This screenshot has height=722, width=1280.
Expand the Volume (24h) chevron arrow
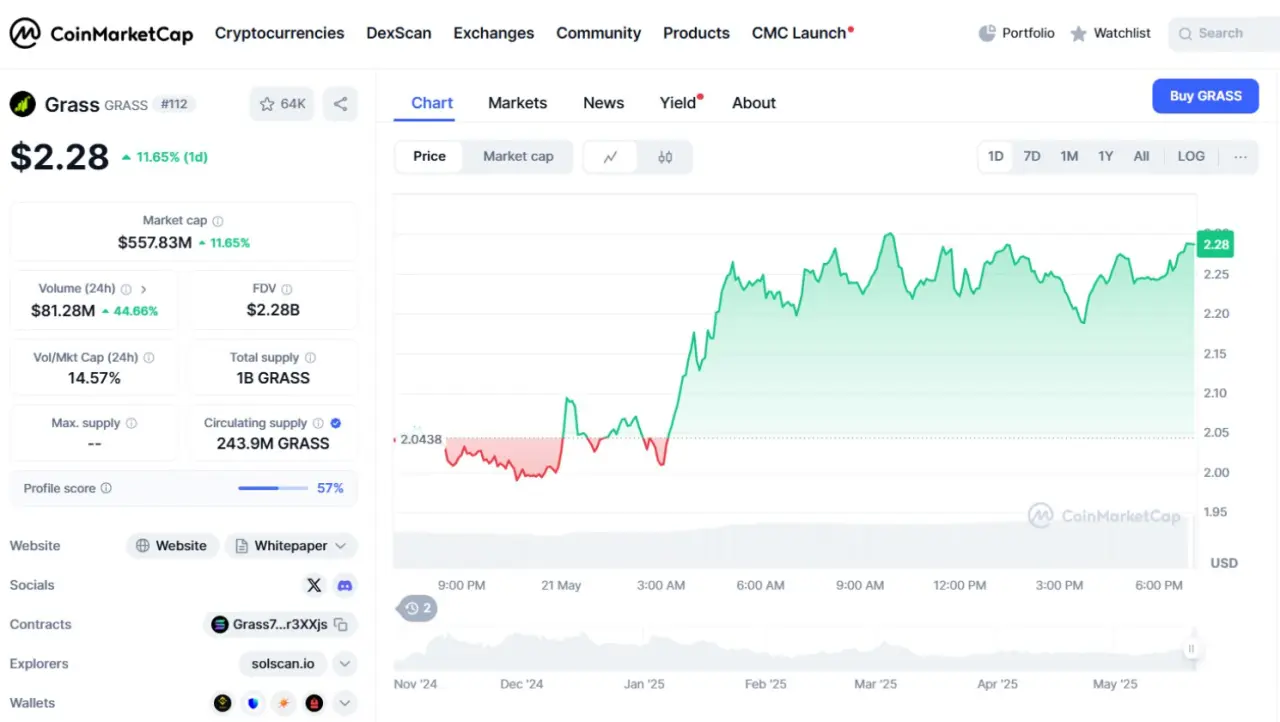pos(143,289)
